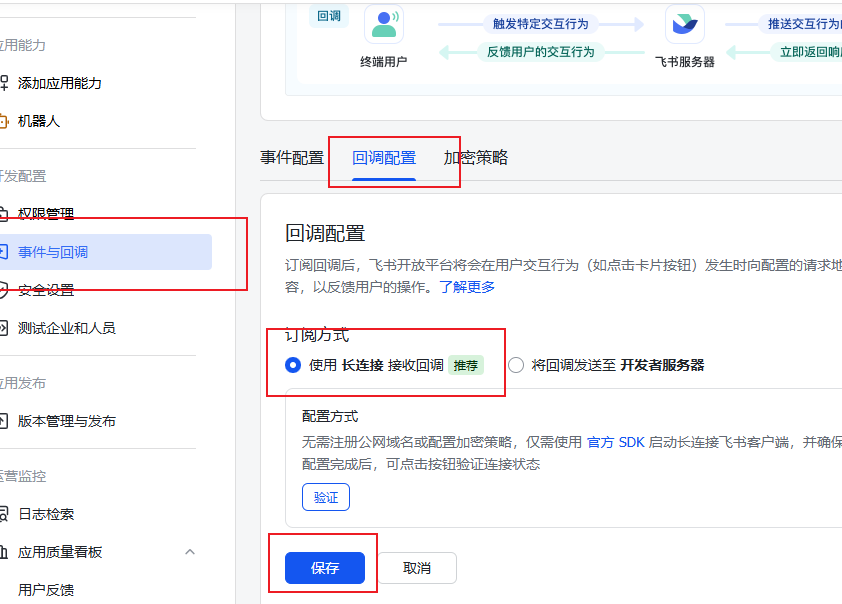
Task: Click the 应用质量看板 chart icon
Action: point(4,552)
